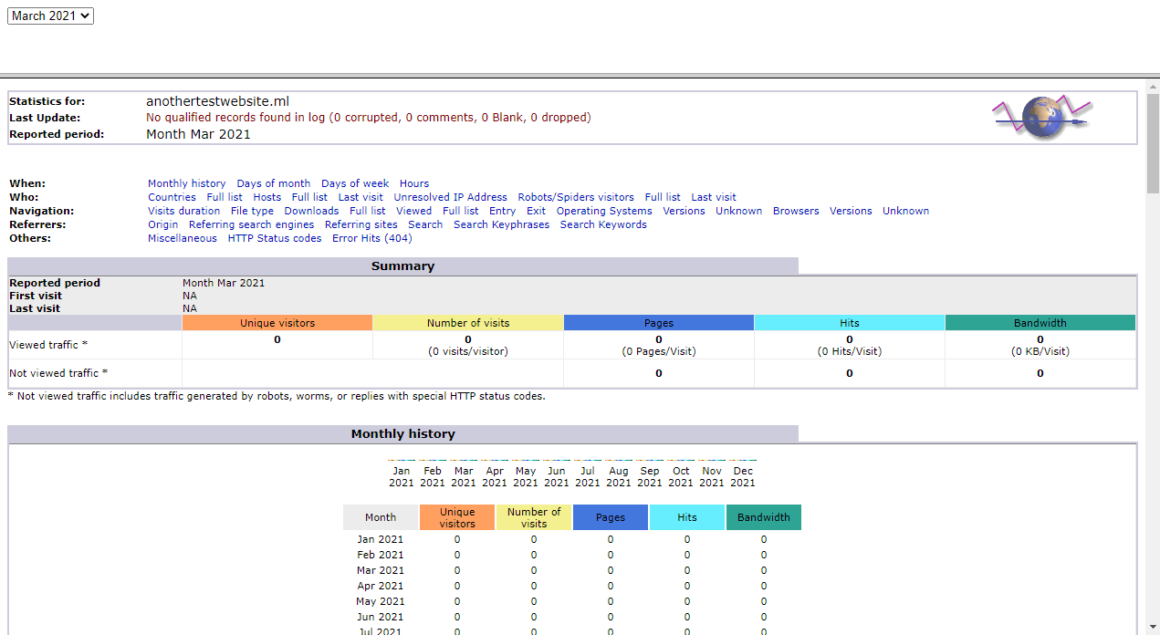The height and width of the screenshot is (635, 1160).
Task: Open the Search Keyphrases report
Action: click(500, 224)
